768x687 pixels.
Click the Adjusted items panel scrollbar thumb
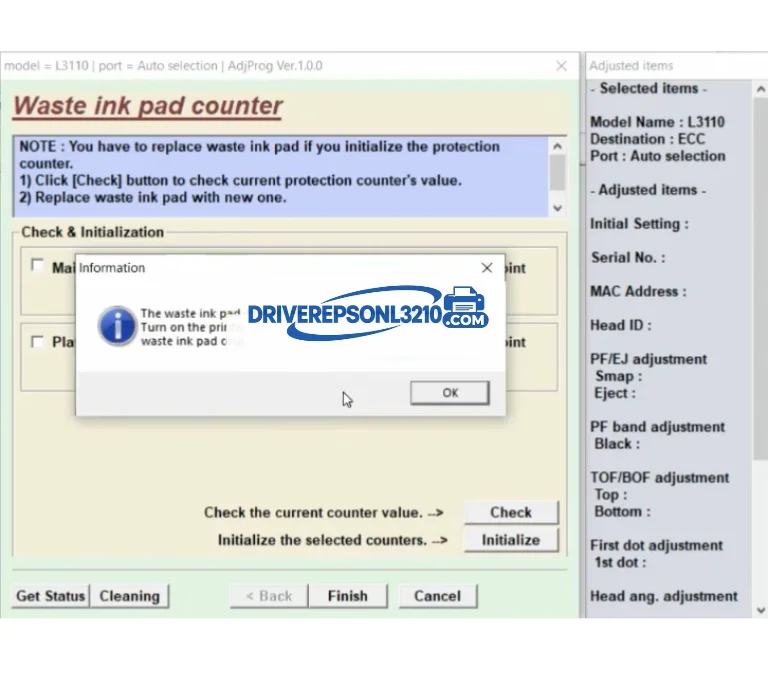pos(760,279)
